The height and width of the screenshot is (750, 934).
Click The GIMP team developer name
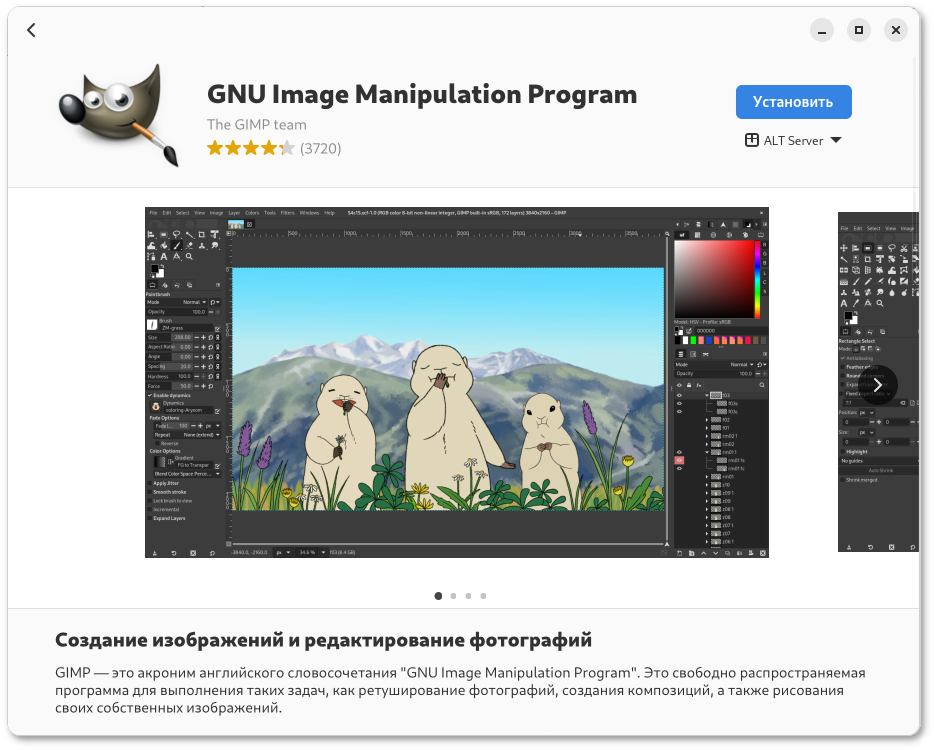[x=256, y=125]
